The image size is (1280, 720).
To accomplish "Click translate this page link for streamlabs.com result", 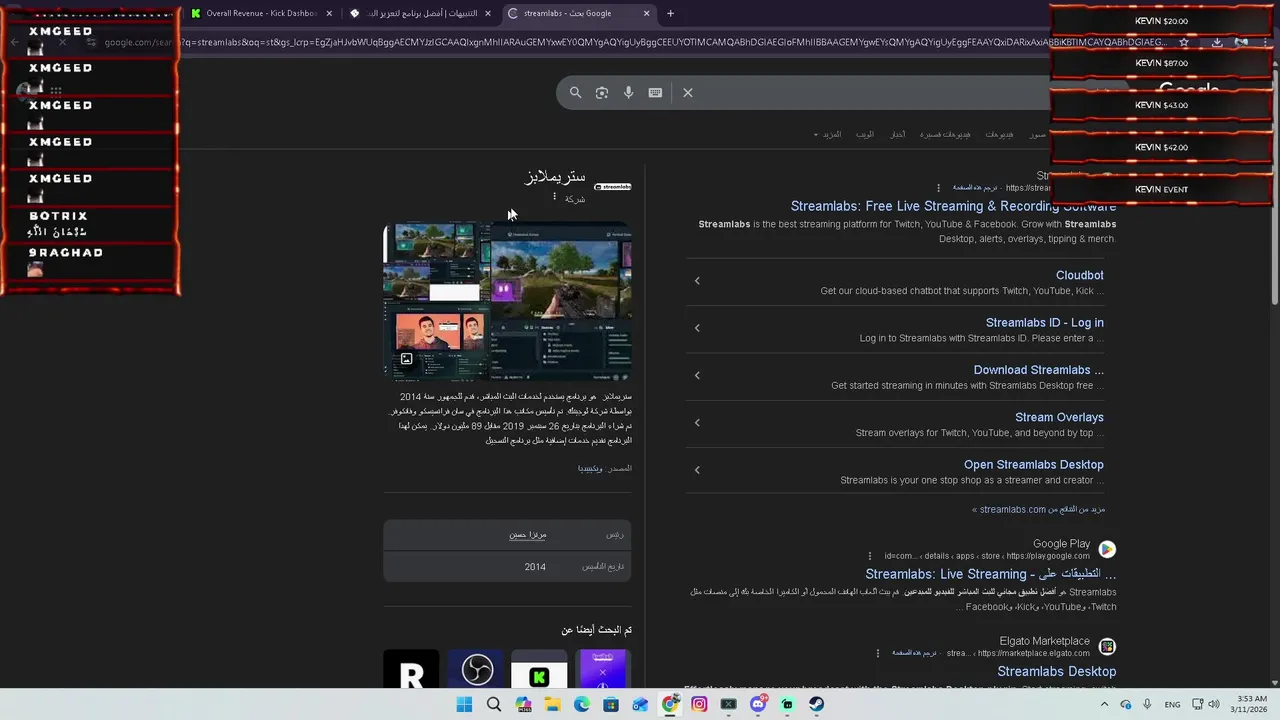I will pyautogui.click(x=973, y=188).
